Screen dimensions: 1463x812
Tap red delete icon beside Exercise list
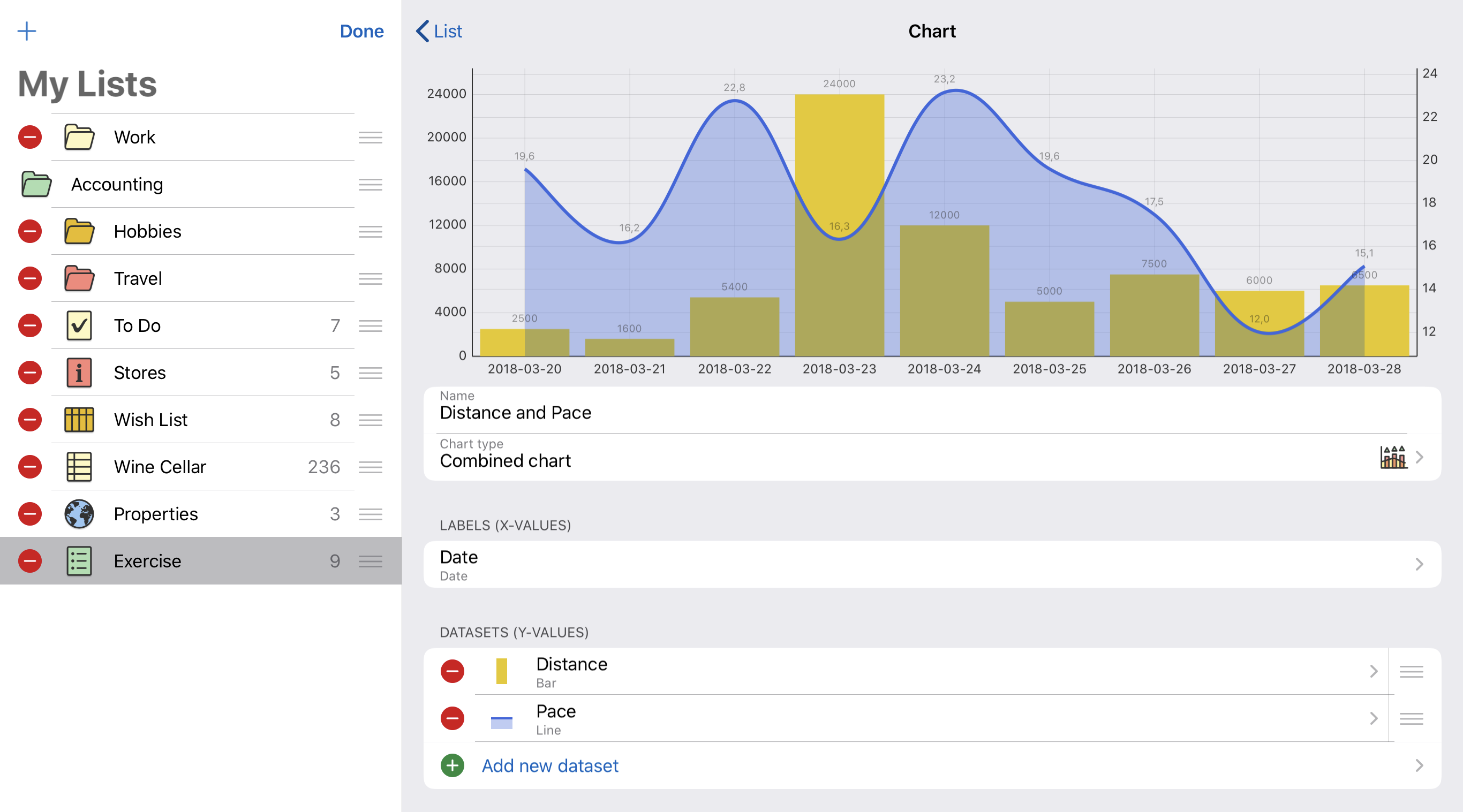click(x=30, y=561)
